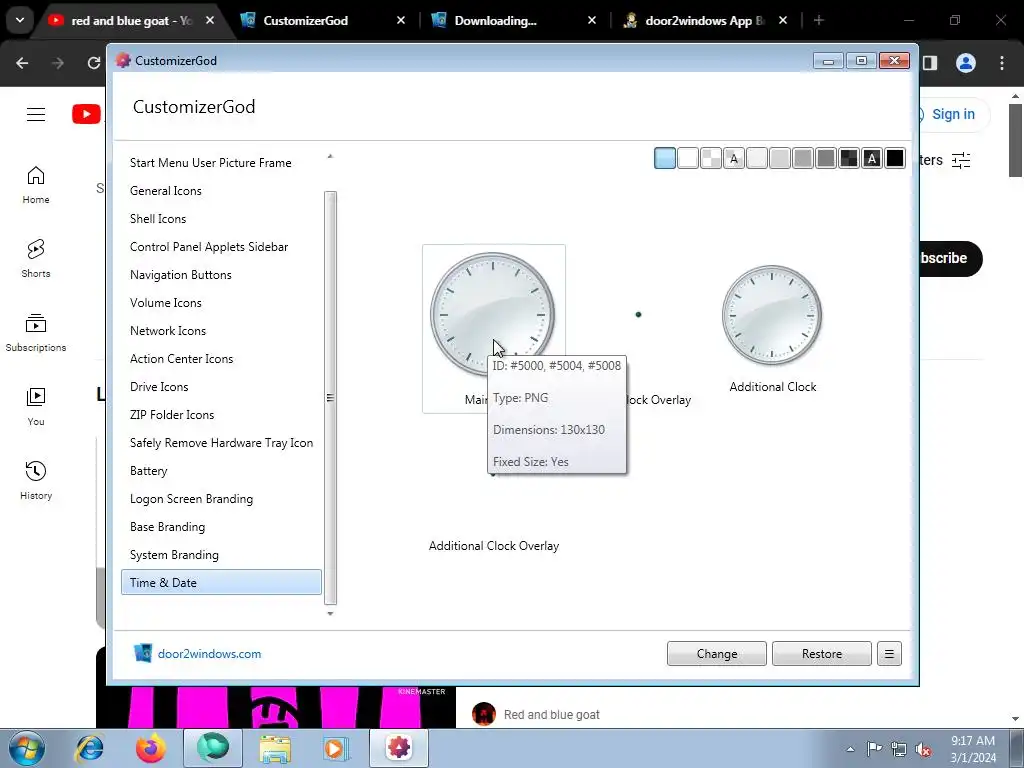
Task: Open a new browser tab
Action: tap(819, 21)
